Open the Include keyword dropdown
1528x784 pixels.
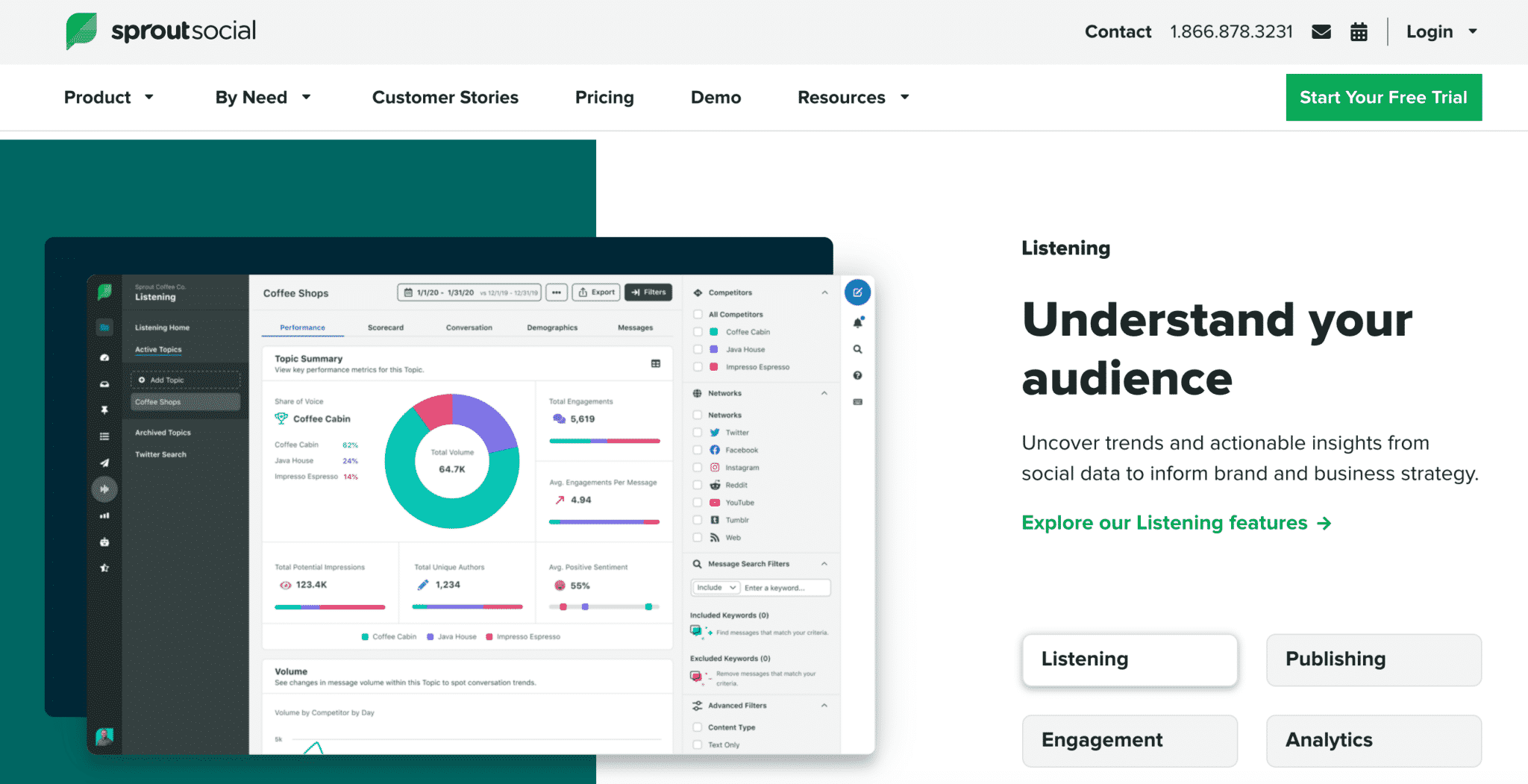tap(716, 588)
